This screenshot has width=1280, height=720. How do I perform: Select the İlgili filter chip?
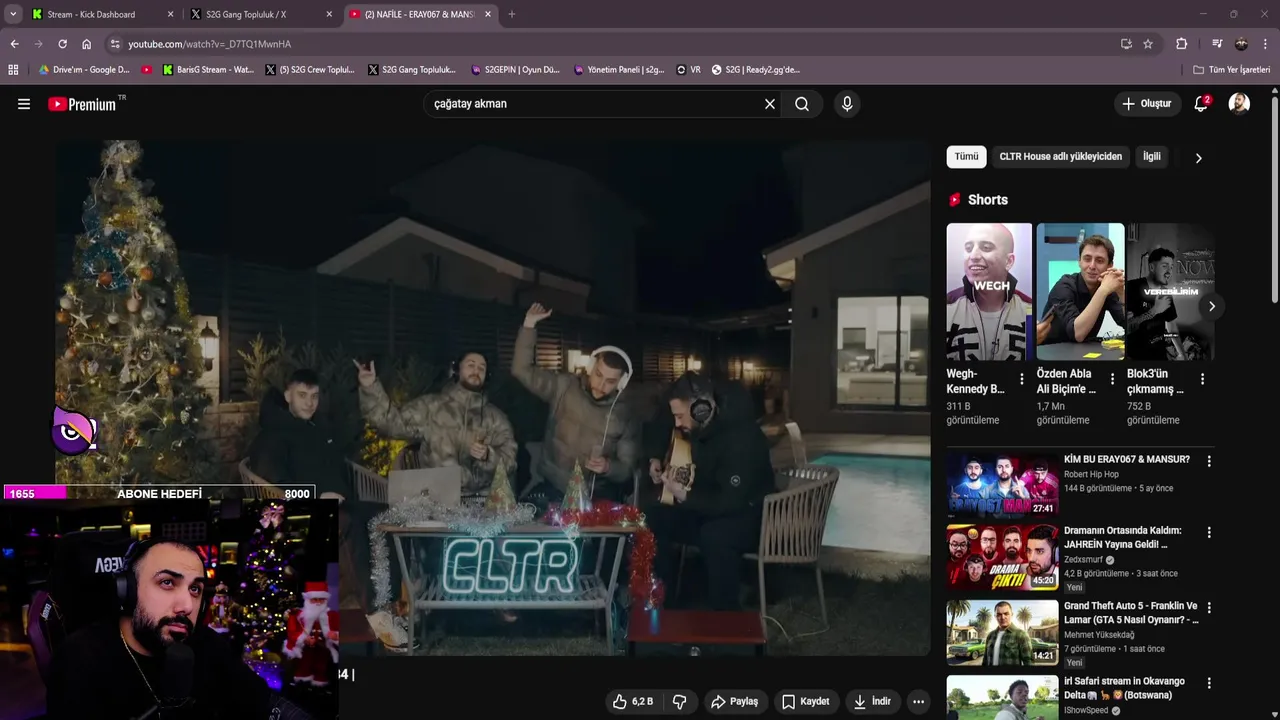[x=1152, y=157]
